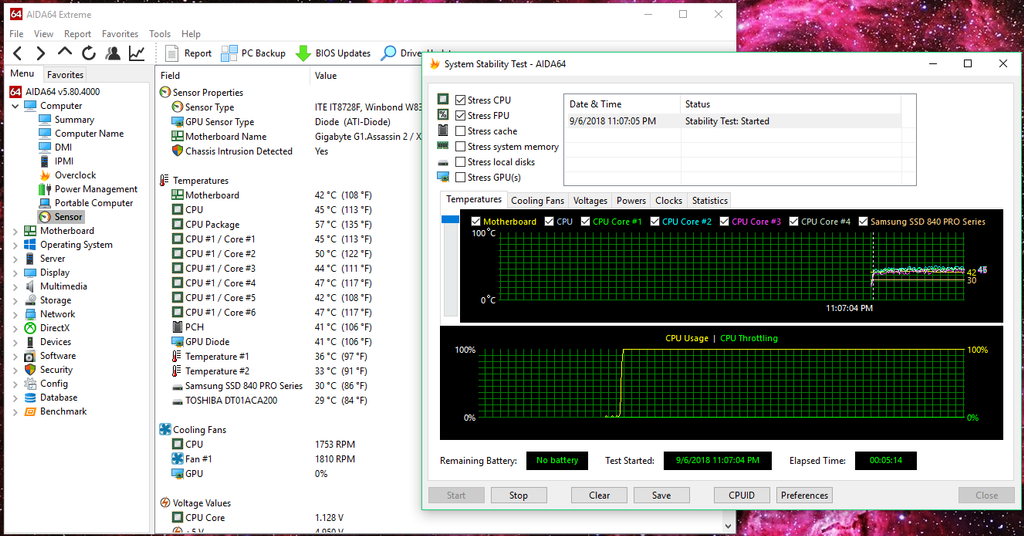
Task: Click the main window scrollbar down arrow
Action: [x=728, y=526]
